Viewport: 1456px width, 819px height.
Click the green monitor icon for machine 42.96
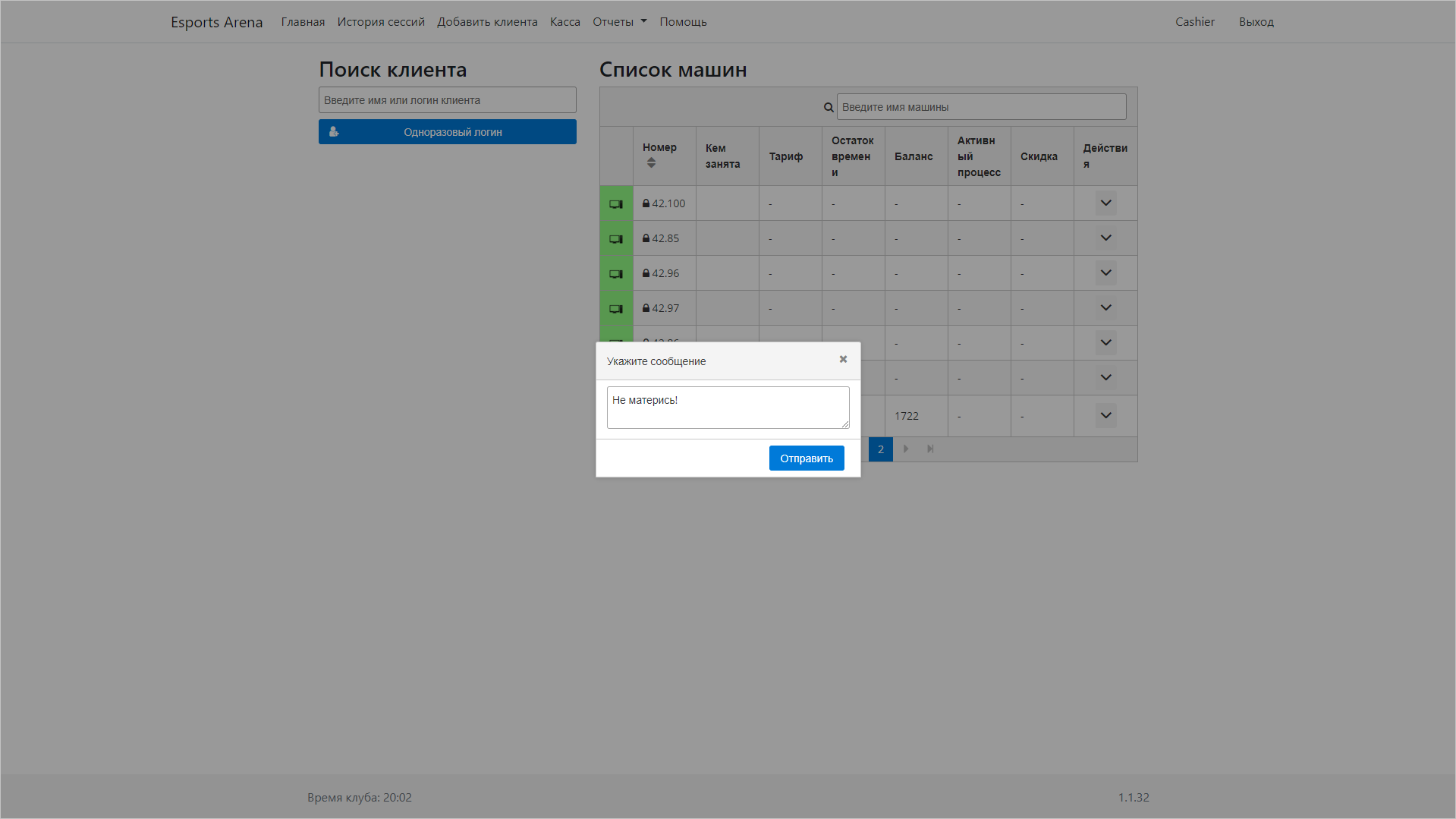(x=616, y=274)
